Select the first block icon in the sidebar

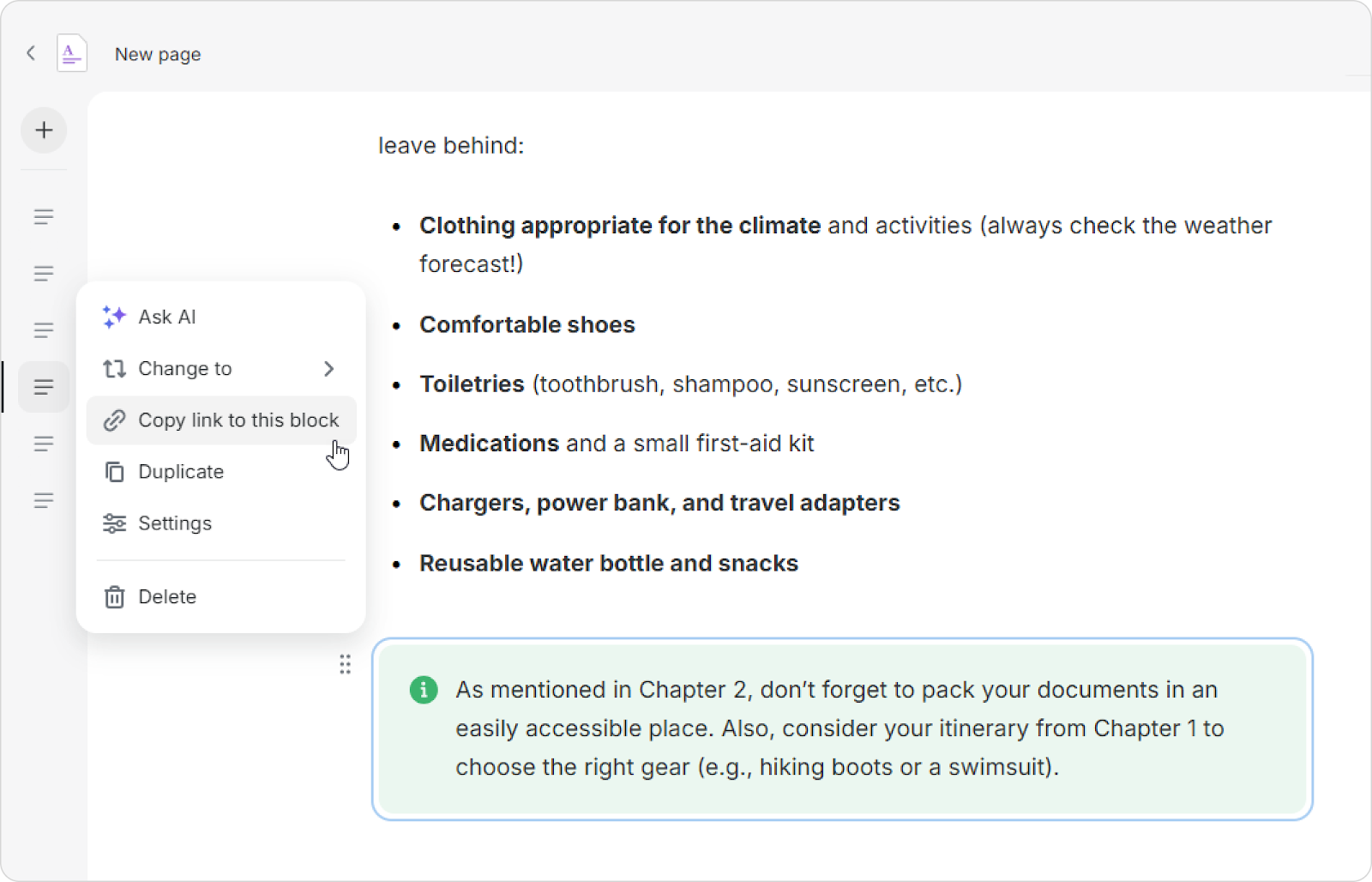(44, 216)
